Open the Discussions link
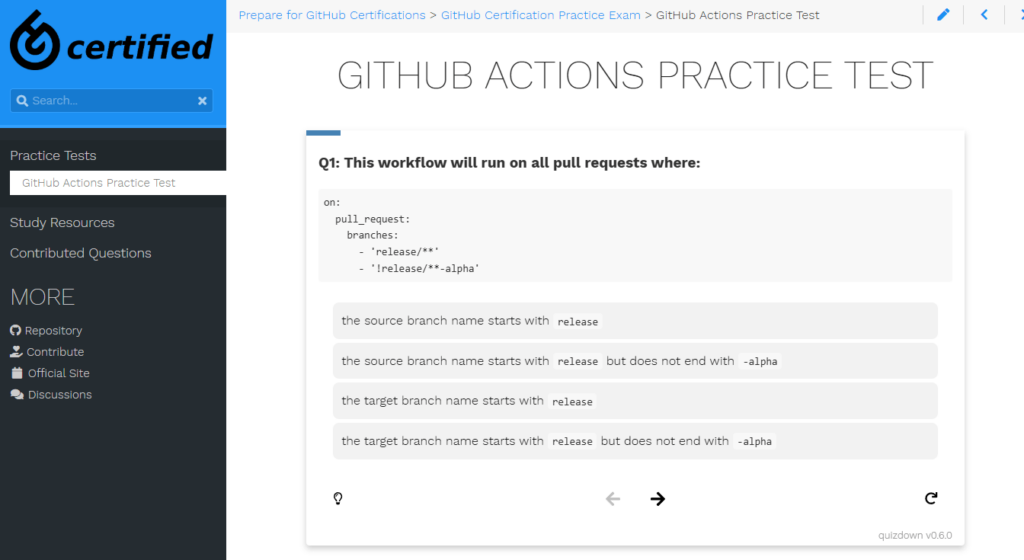The width and height of the screenshot is (1024, 560). [59, 395]
